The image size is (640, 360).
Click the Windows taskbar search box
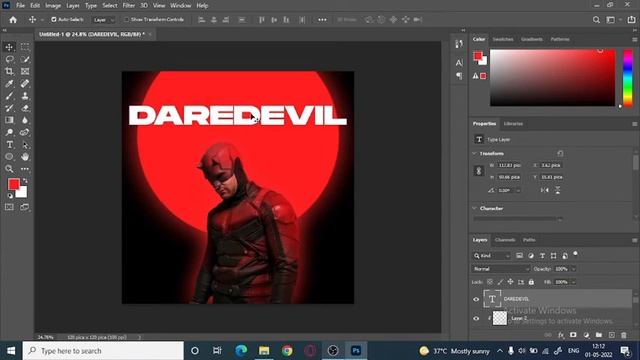point(103,351)
